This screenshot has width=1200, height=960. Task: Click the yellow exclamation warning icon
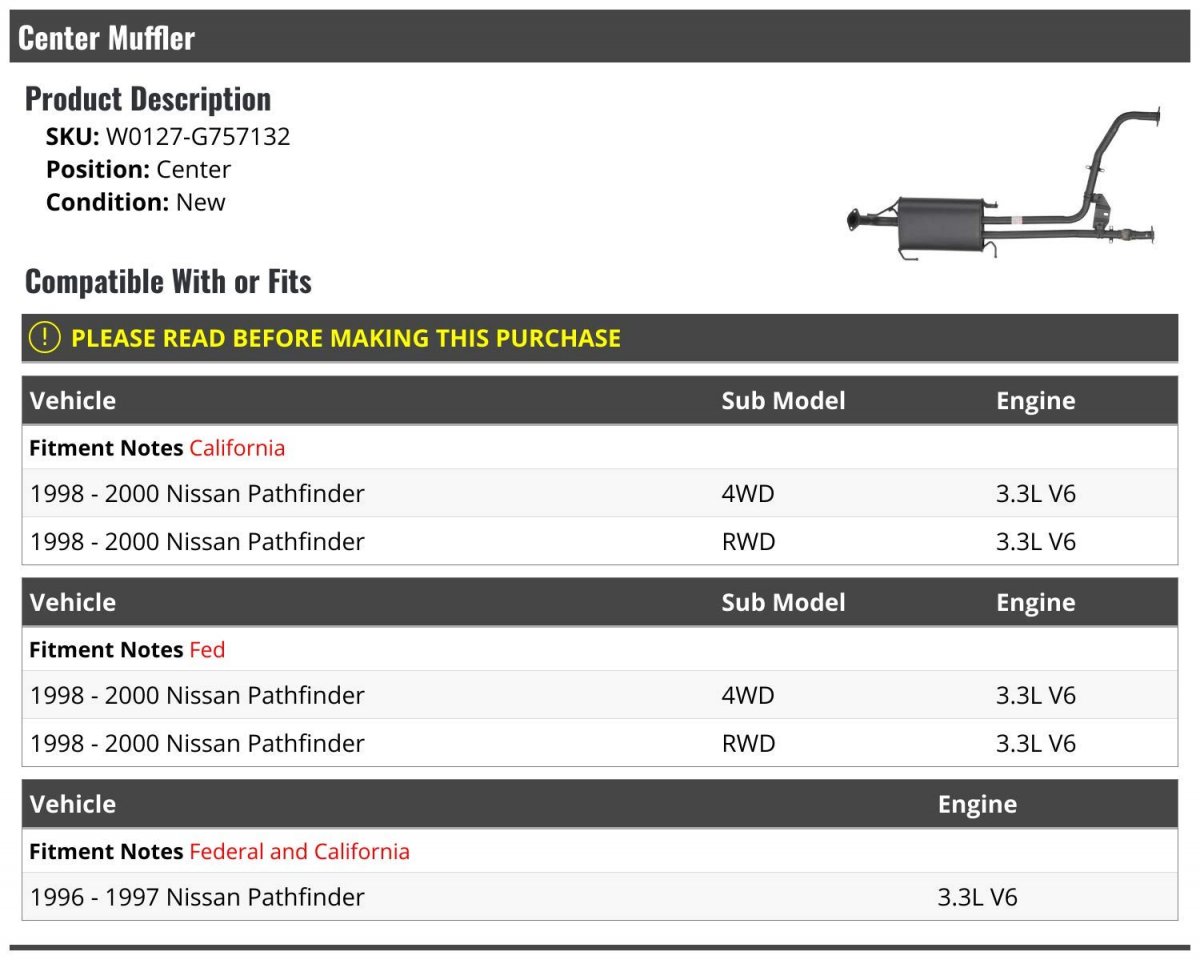point(45,338)
